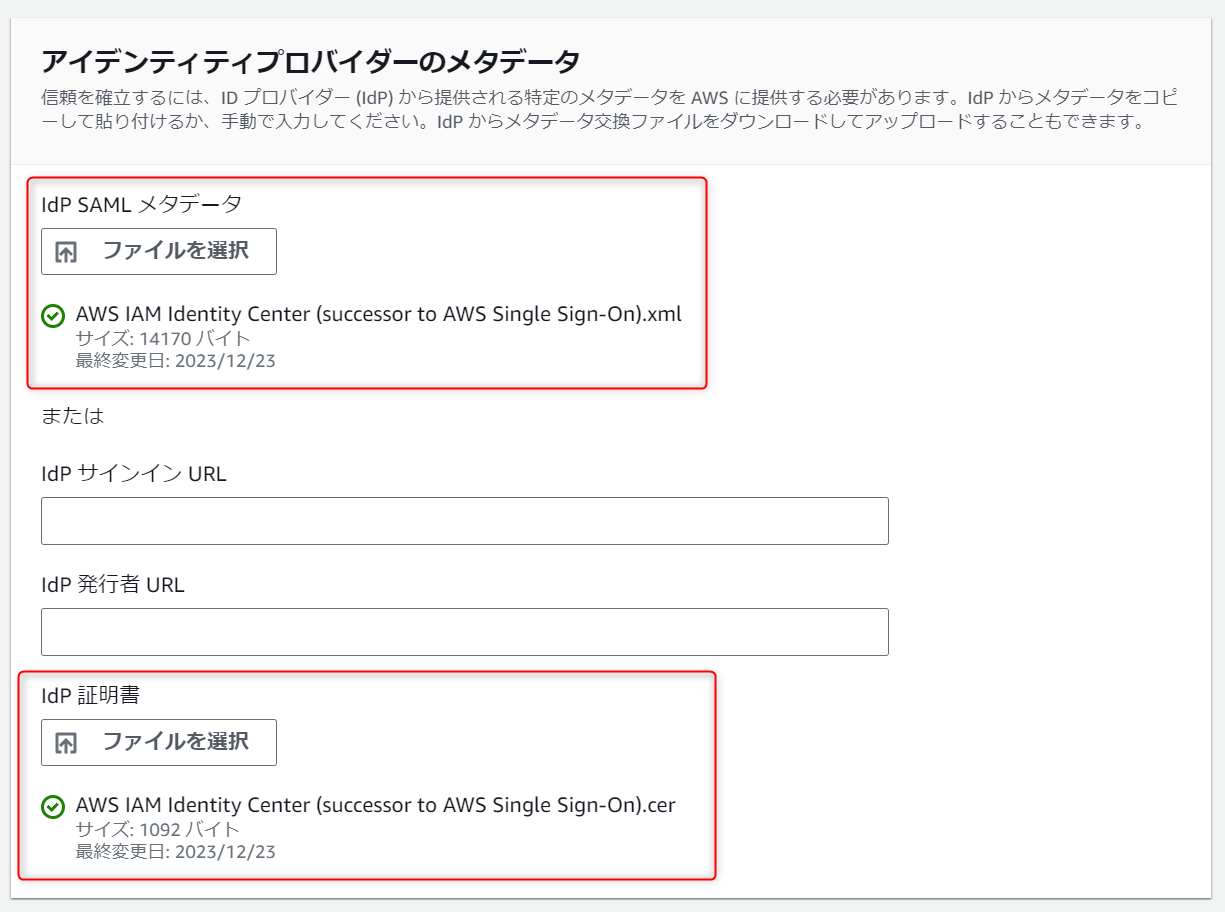Click the IdP 発行者 URL label
This screenshot has width=1225, height=912.
(113, 585)
